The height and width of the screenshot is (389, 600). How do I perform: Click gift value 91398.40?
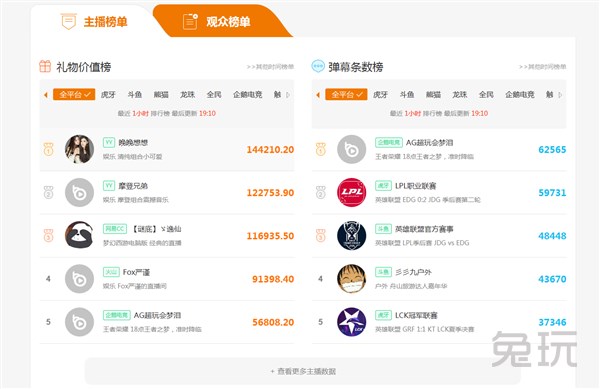coord(273,279)
